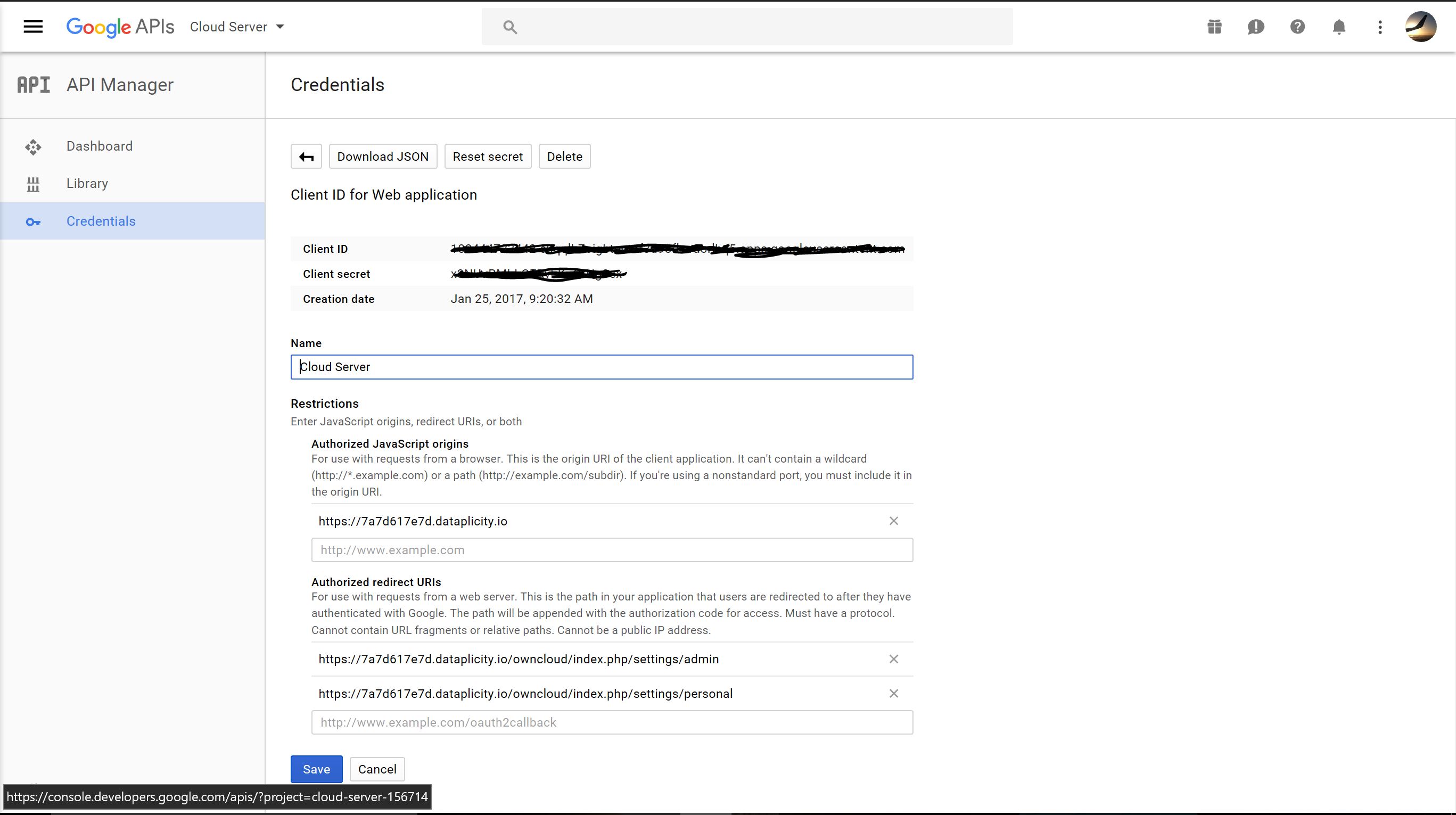Click the Library menu item

pos(87,183)
